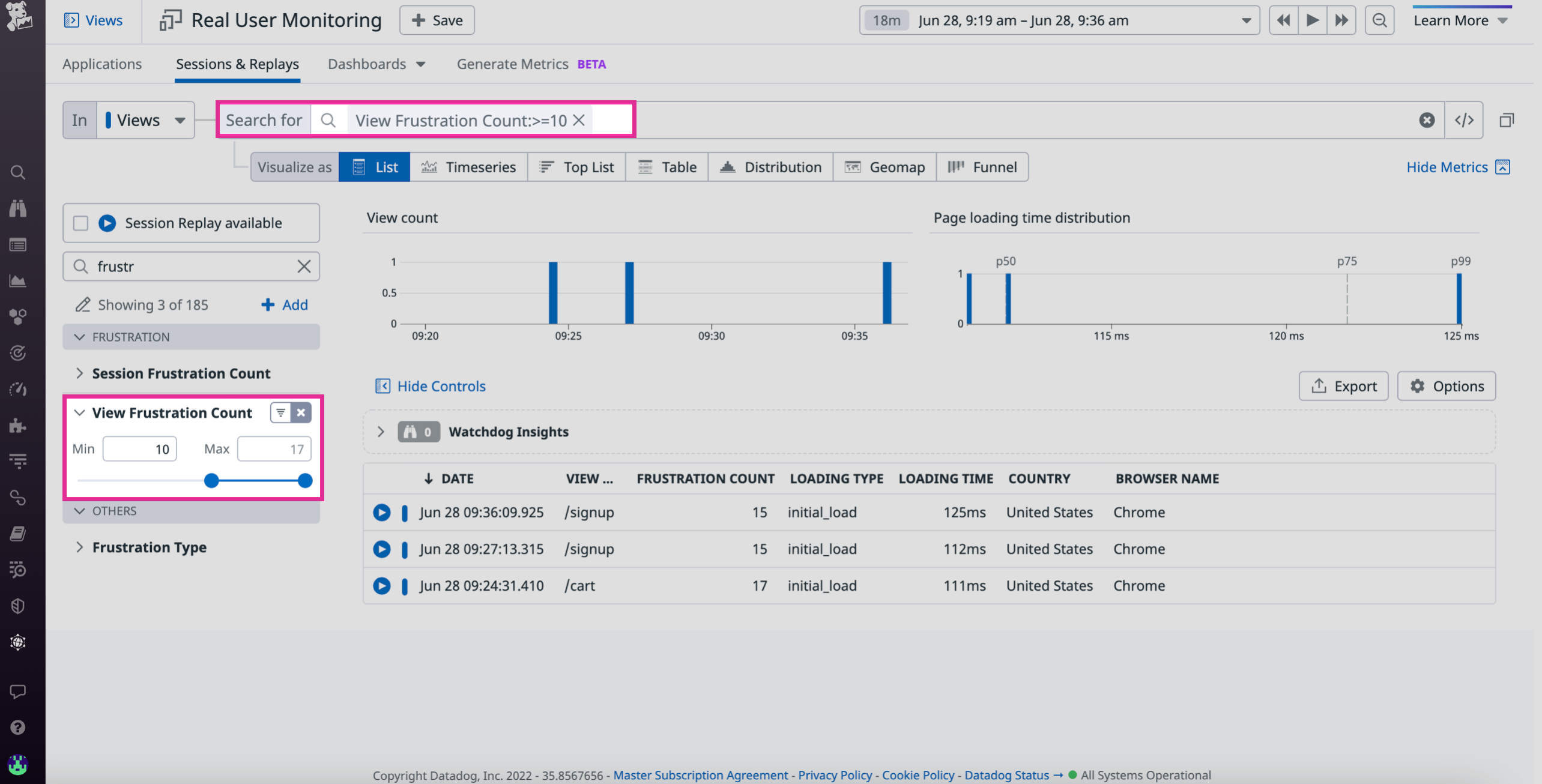This screenshot has width=1542, height=784.
Task: Enable Session Replay available checkbox
Action: pos(80,223)
